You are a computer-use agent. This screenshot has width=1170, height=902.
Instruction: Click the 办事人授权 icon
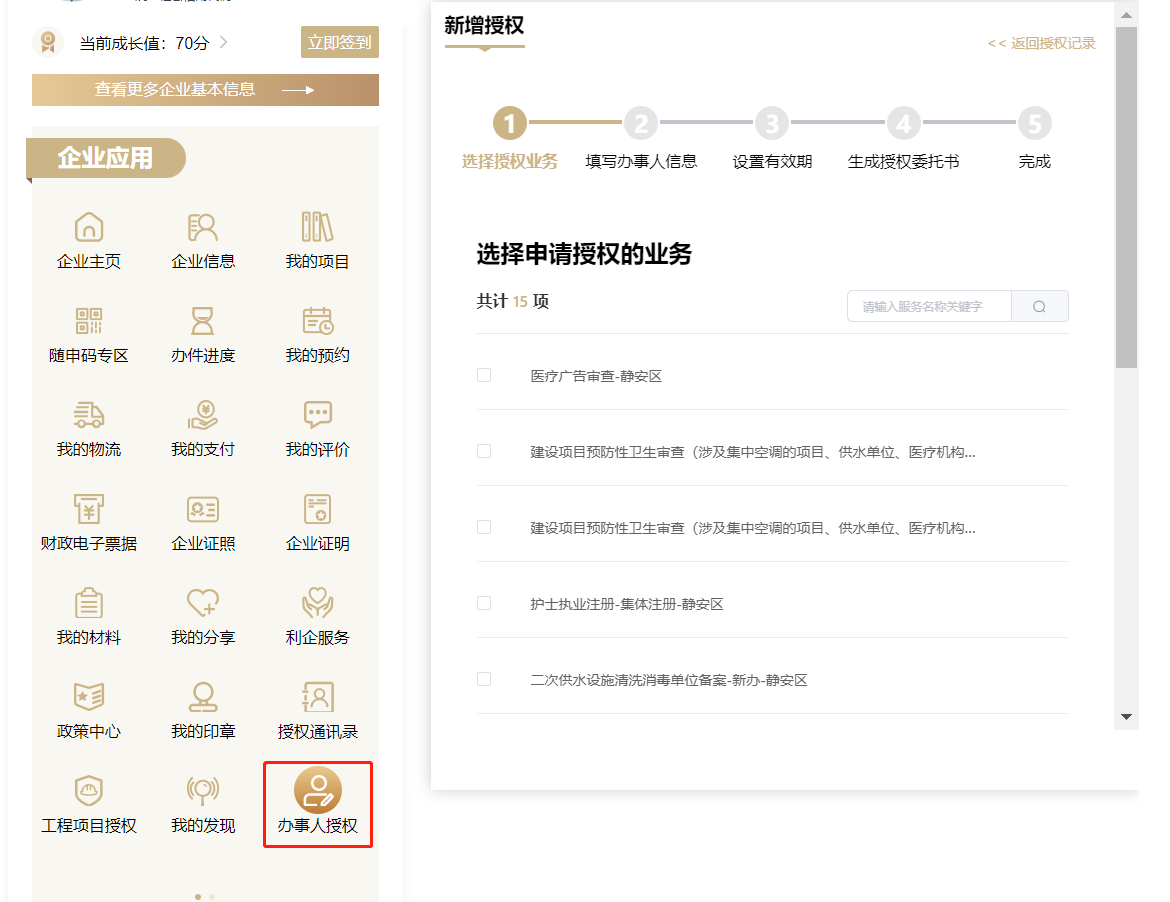(x=317, y=792)
